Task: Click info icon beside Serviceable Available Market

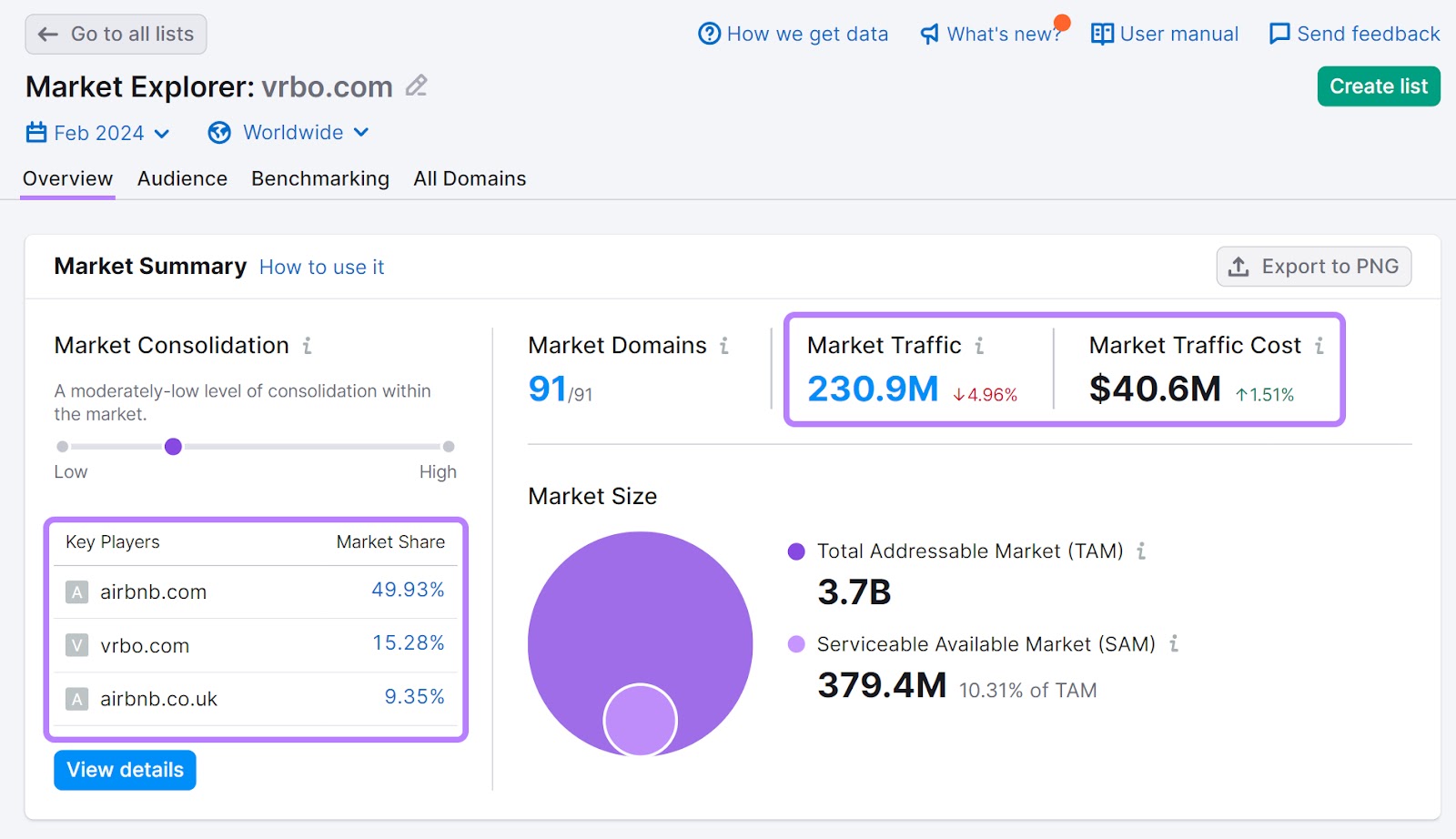Action: click(x=1174, y=644)
